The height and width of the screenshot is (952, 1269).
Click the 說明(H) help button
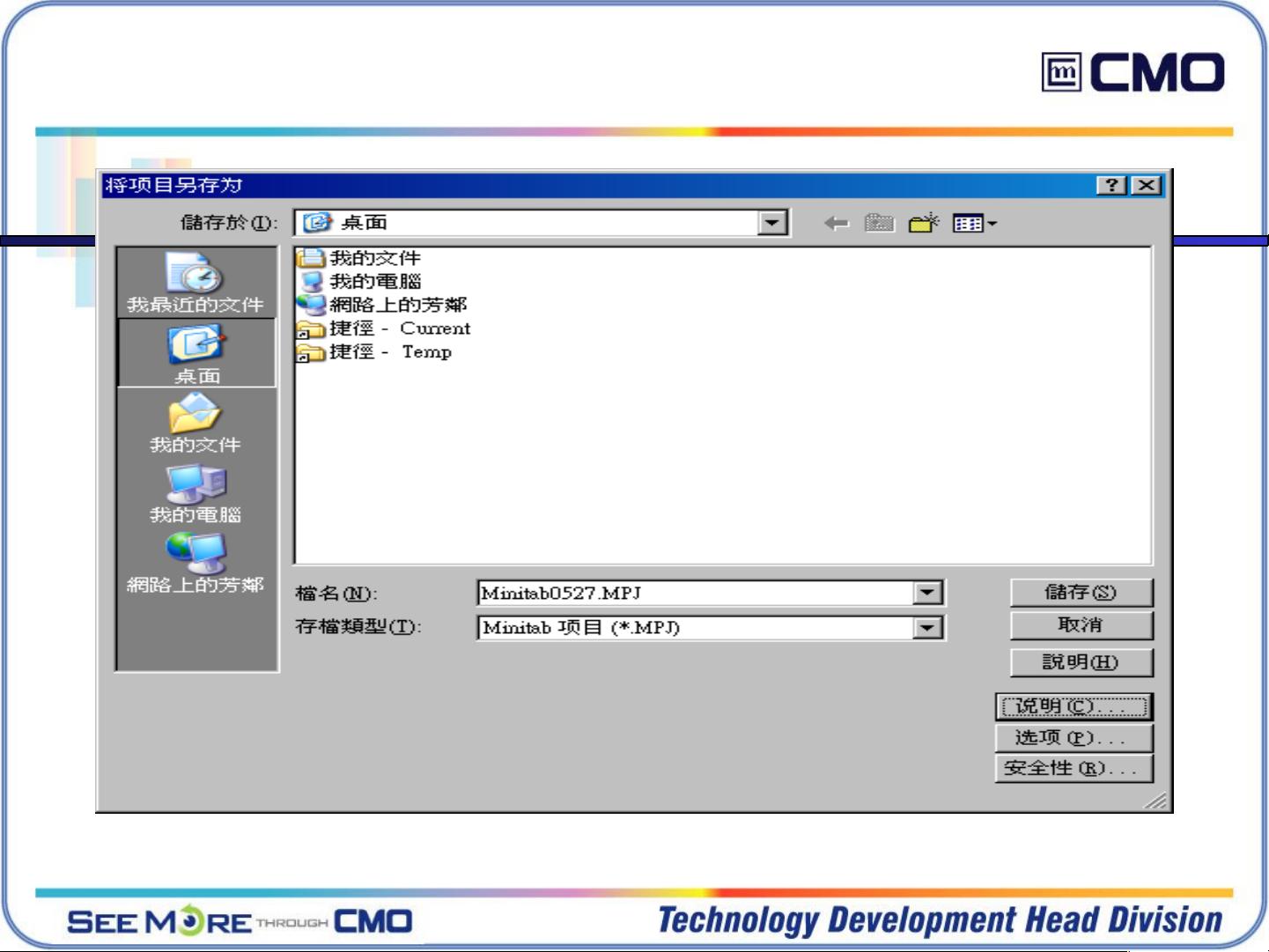tap(1081, 662)
